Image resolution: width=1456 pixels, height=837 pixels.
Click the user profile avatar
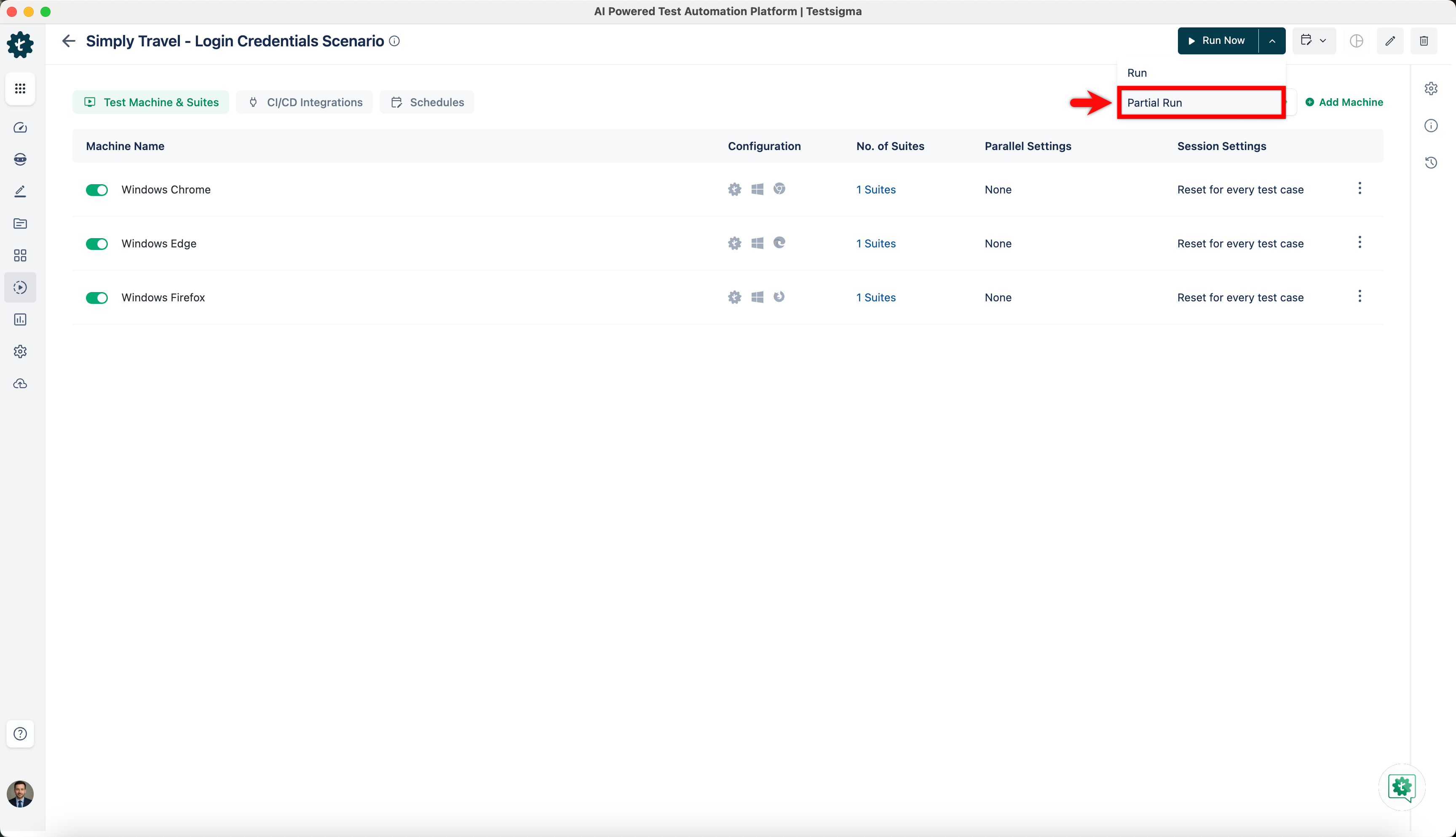[x=20, y=794]
